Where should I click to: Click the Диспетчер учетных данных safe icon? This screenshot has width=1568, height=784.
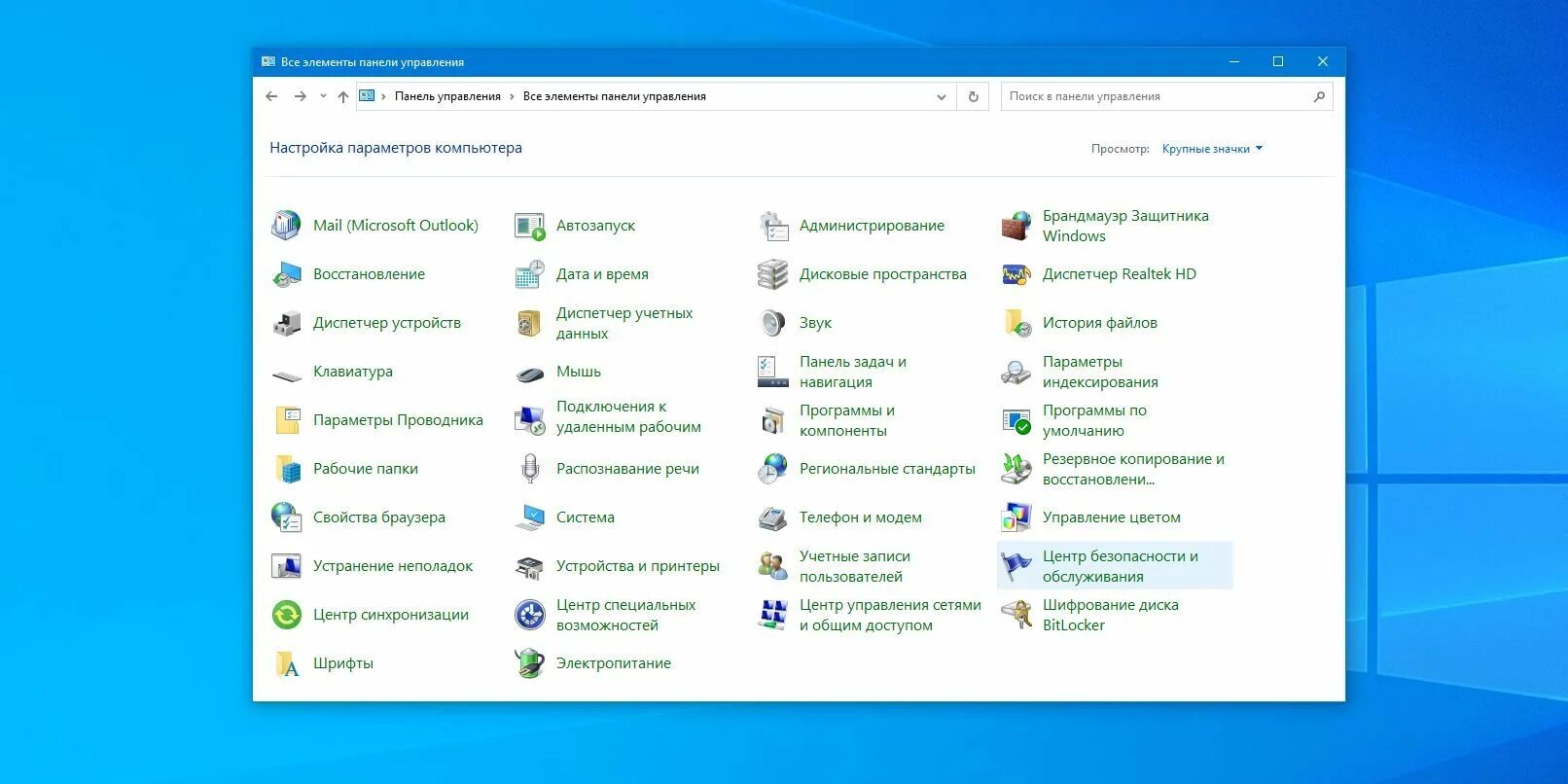[x=529, y=323]
